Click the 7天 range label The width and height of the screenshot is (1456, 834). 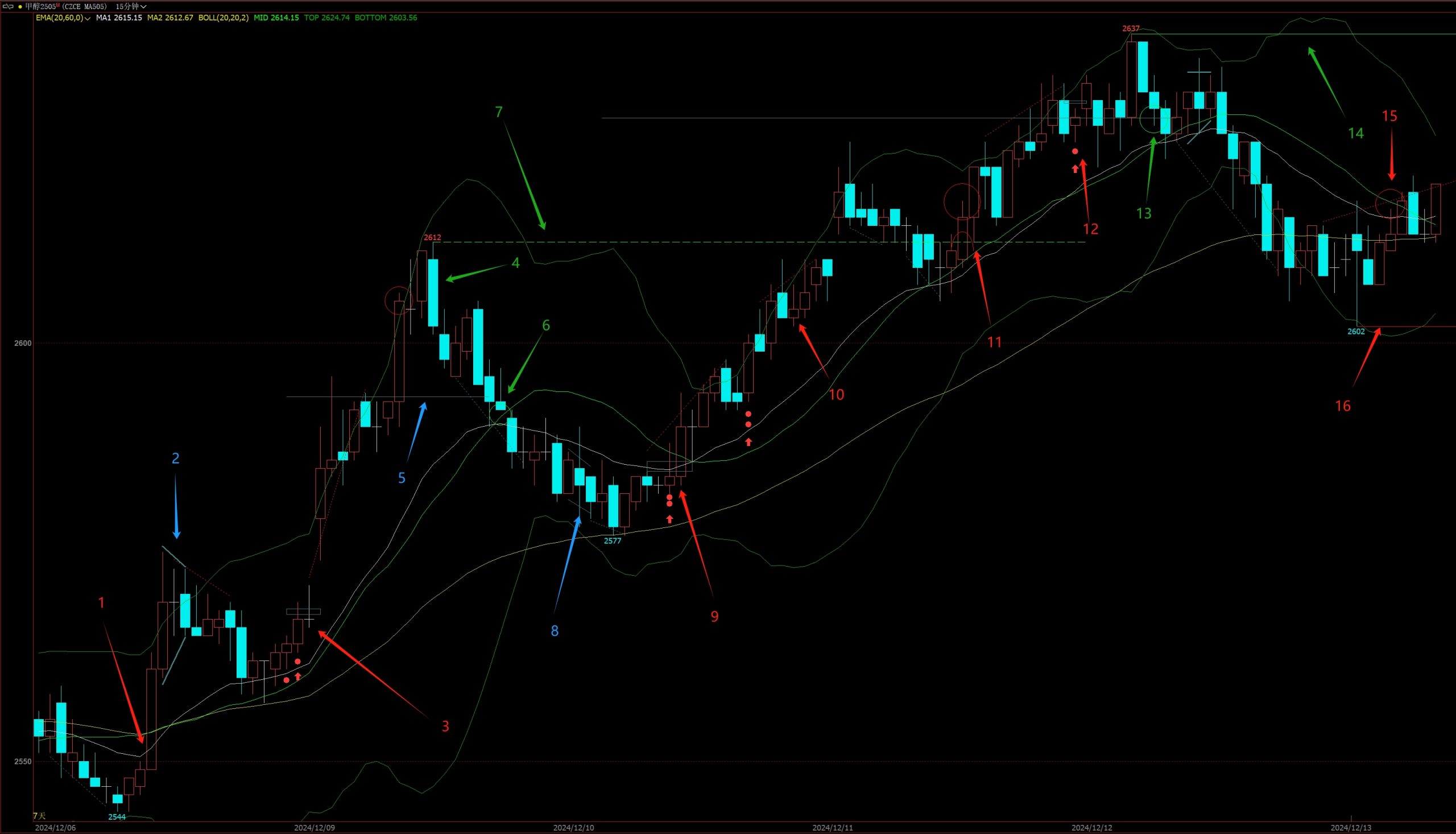click(39, 815)
